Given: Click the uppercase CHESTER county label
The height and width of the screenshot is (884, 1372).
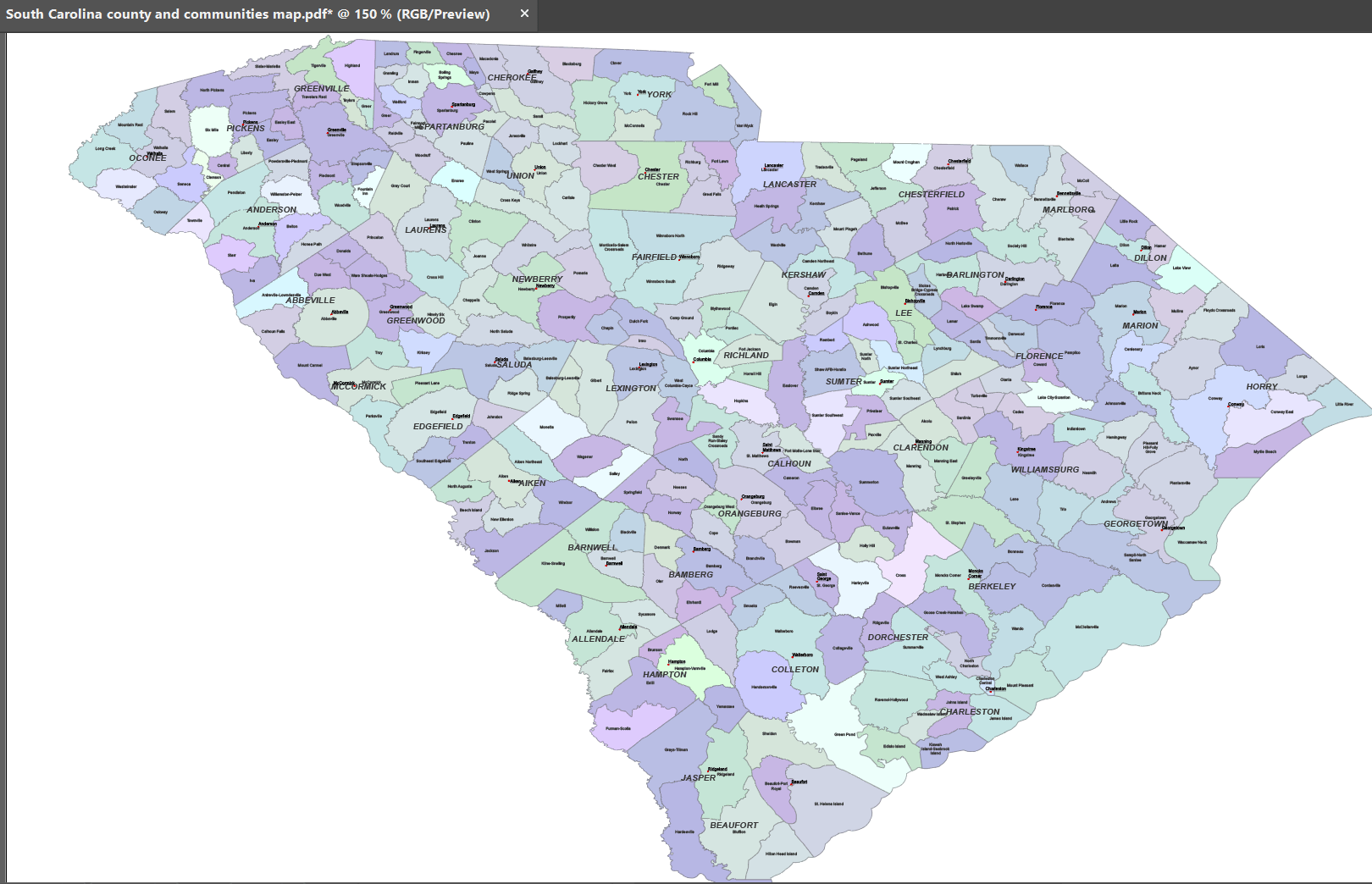Looking at the screenshot, I should click(659, 177).
